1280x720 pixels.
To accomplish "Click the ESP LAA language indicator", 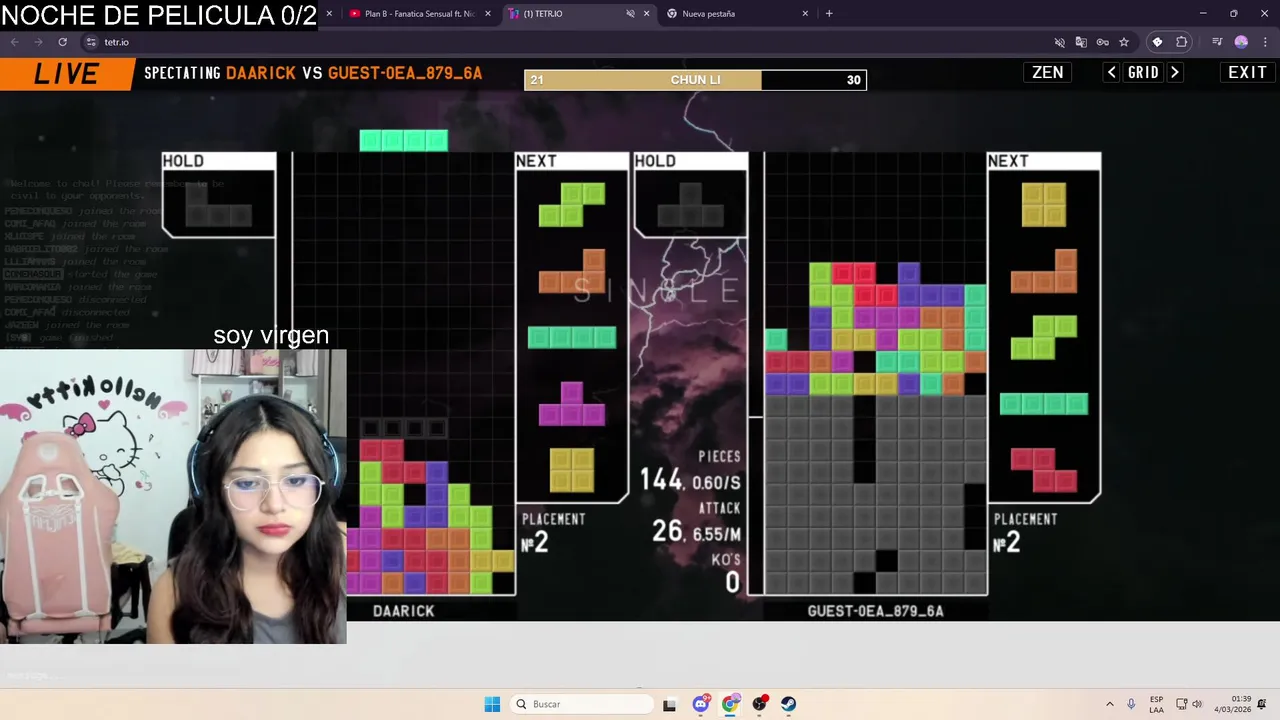I will click(1156, 704).
